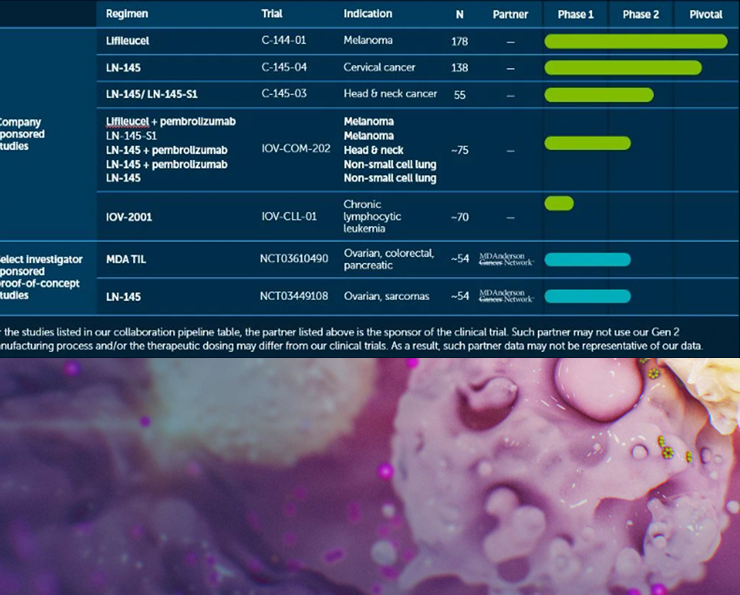Click Ovarian, colorectal, pancreatic indication
The height and width of the screenshot is (595, 740).
pyautogui.click(x=389, y=259)
